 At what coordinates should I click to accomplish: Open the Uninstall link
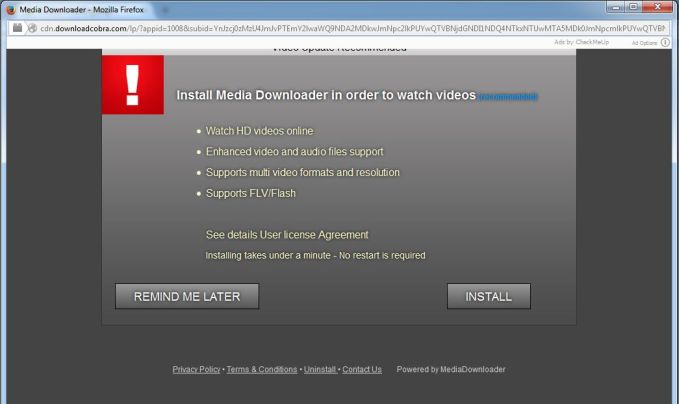point(320,369)
